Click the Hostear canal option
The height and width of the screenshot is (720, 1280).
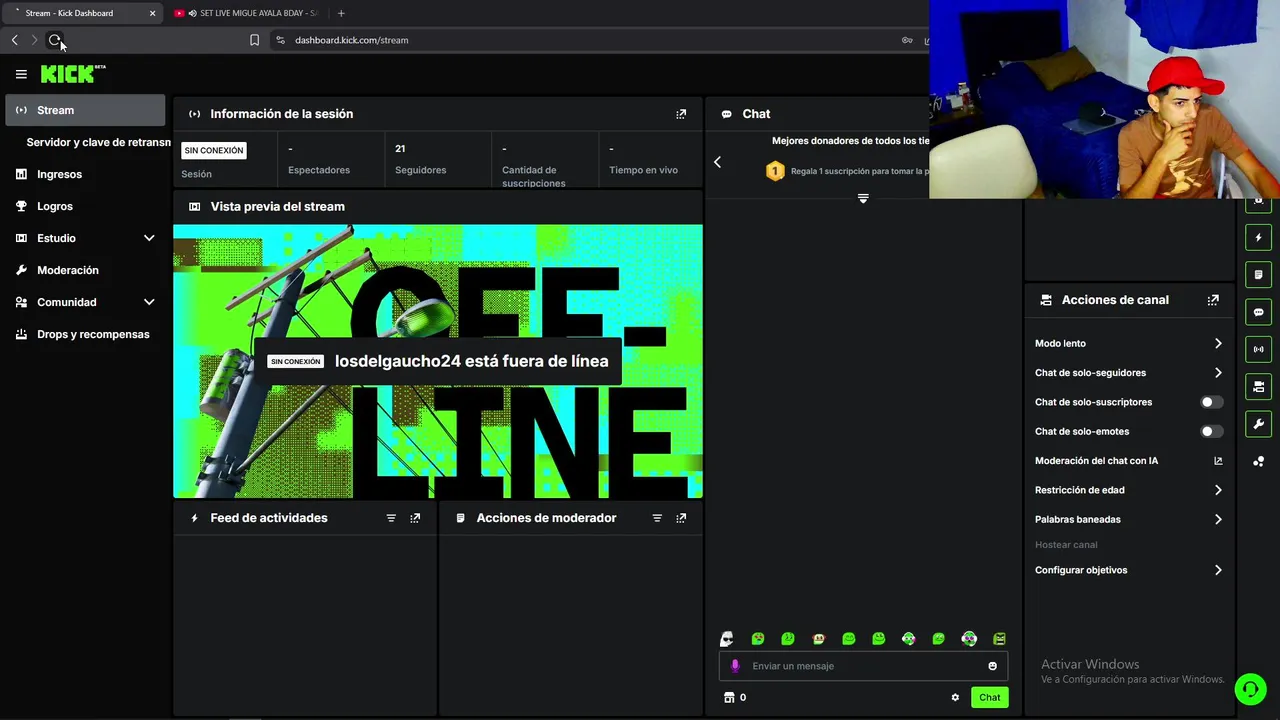[1066, 545]
